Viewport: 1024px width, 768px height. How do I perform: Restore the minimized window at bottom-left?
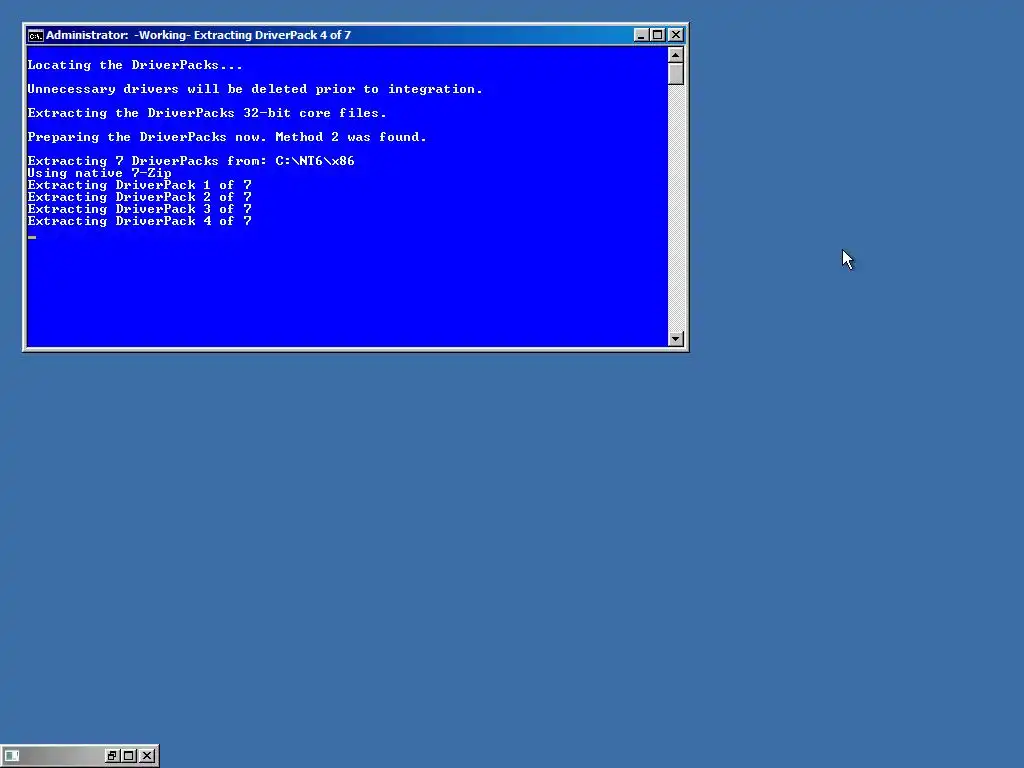tap(112, 756)
